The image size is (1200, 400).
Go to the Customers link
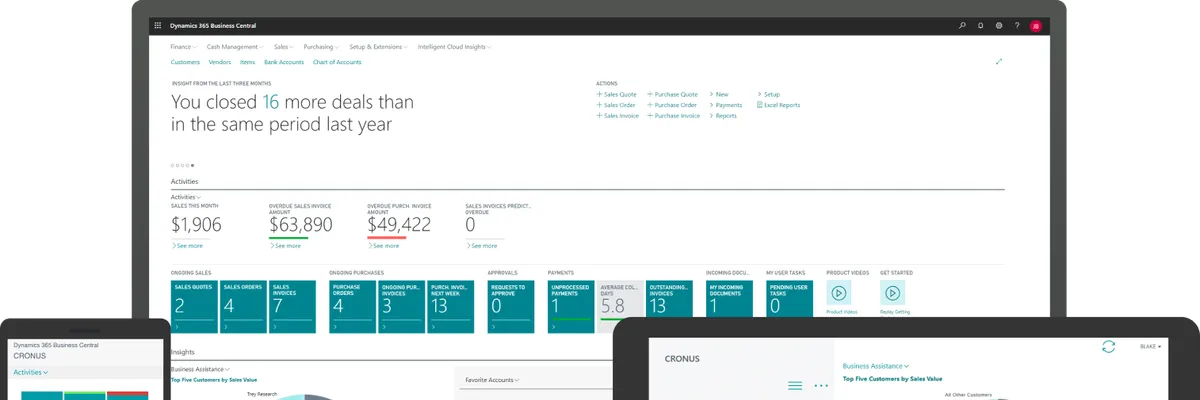pos(185,62)
